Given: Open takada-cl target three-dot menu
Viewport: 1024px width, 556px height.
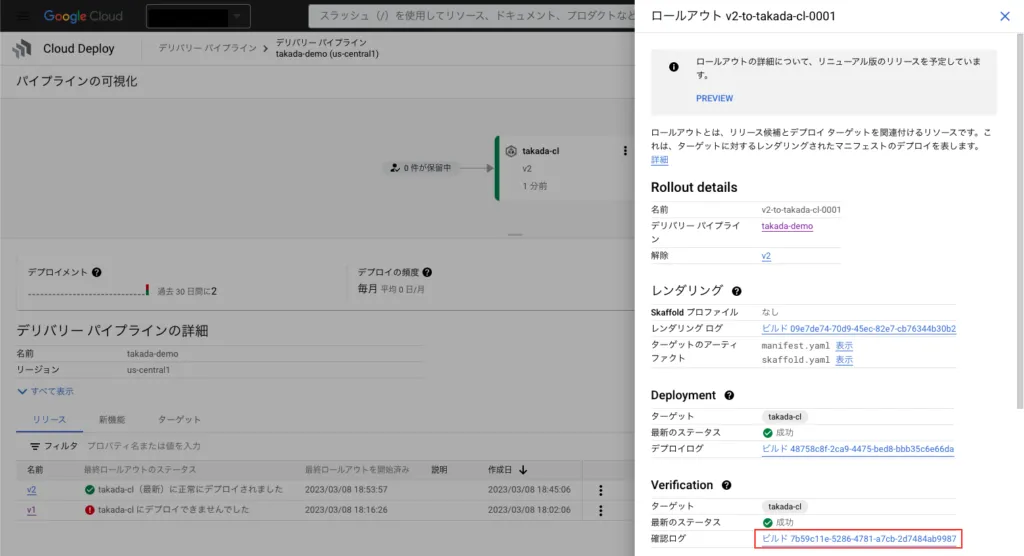Looking at the screenshot, I should coord(625,151).
